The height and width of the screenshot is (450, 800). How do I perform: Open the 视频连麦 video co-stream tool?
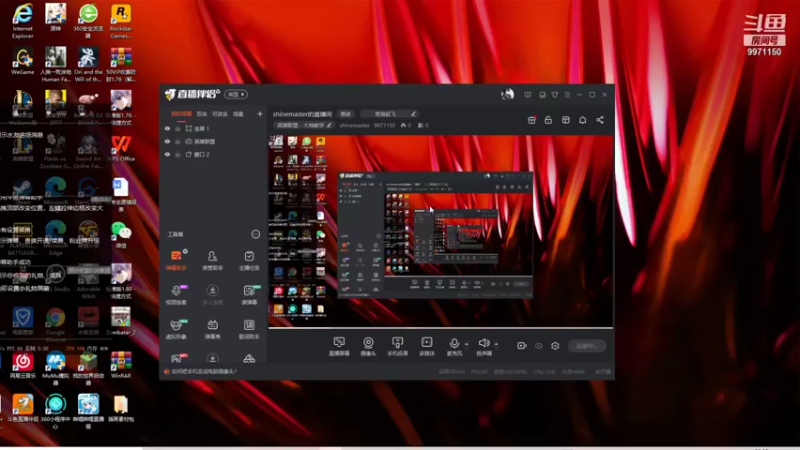(x=176, y=294)
